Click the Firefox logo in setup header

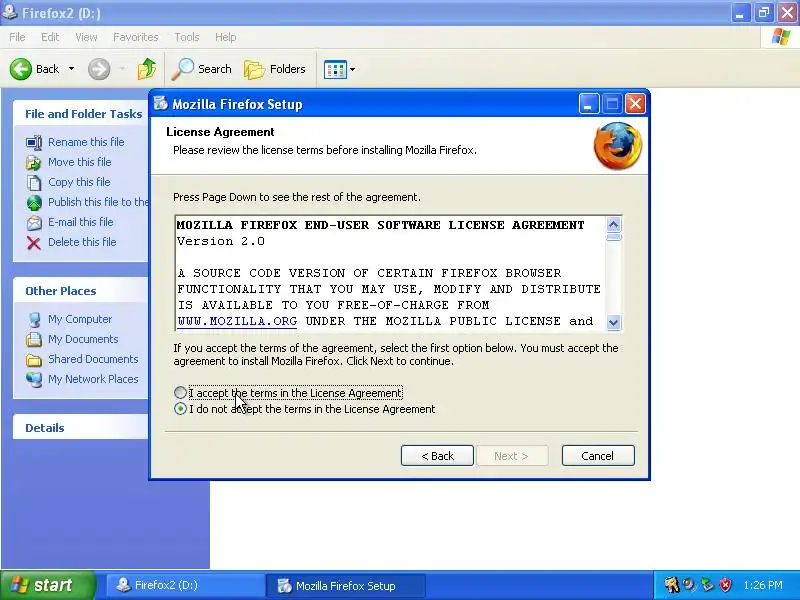[618, 146]
